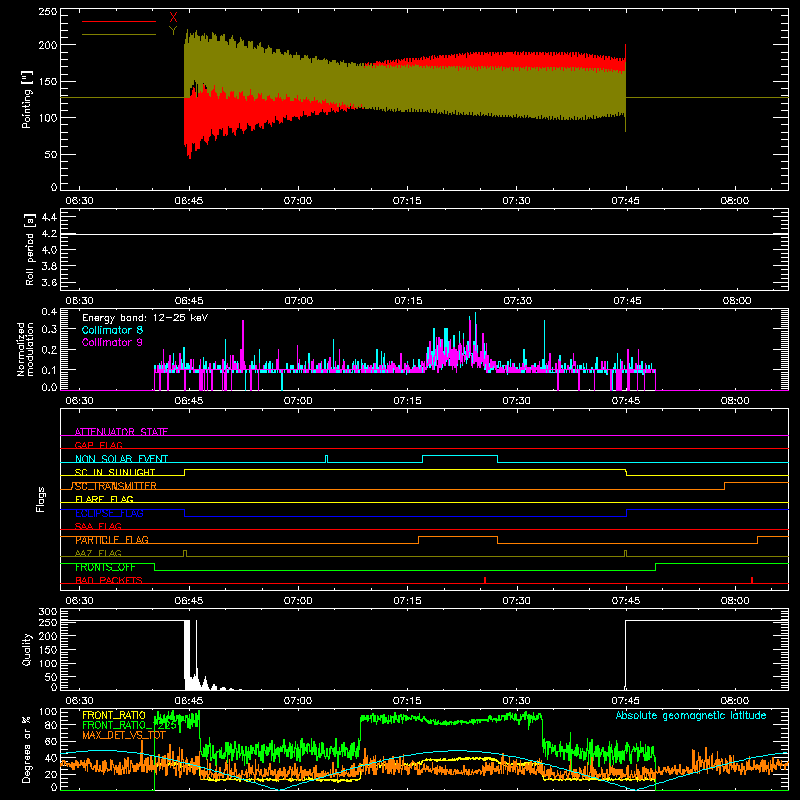Select the GAP_FLAG label

(x=98, y=445)
